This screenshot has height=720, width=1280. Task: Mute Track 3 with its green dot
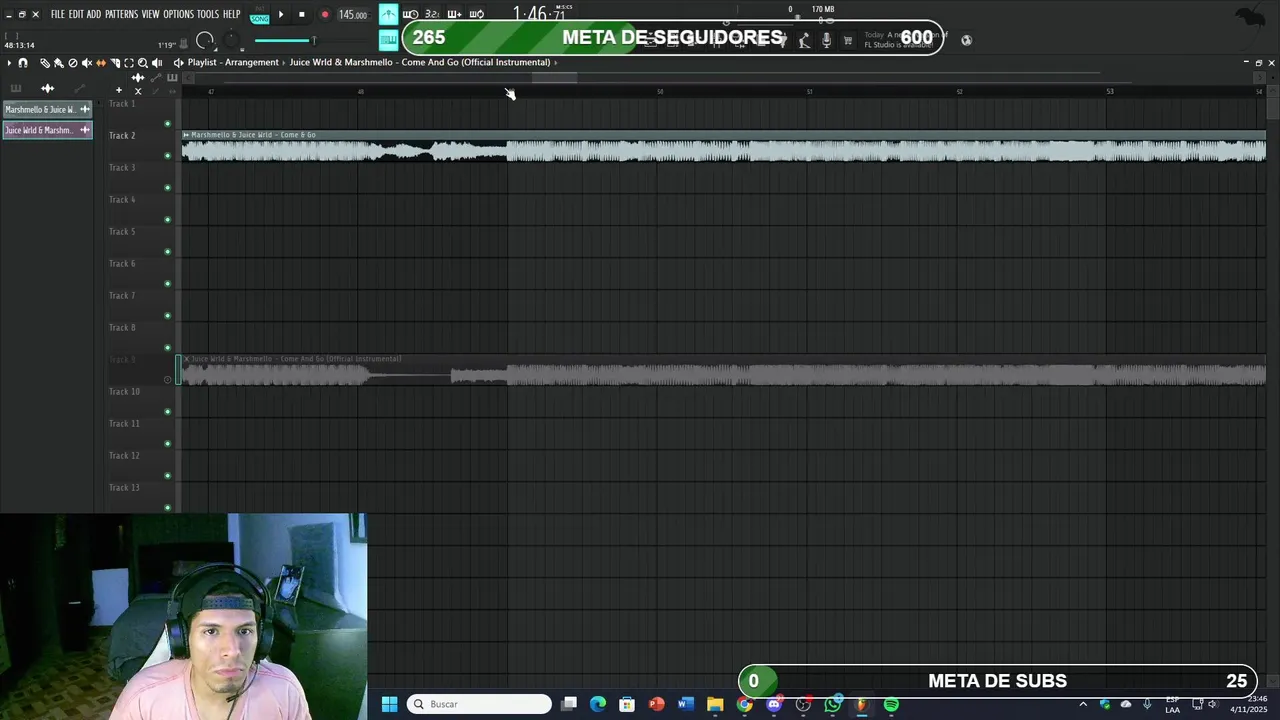(x=167, y=188)
